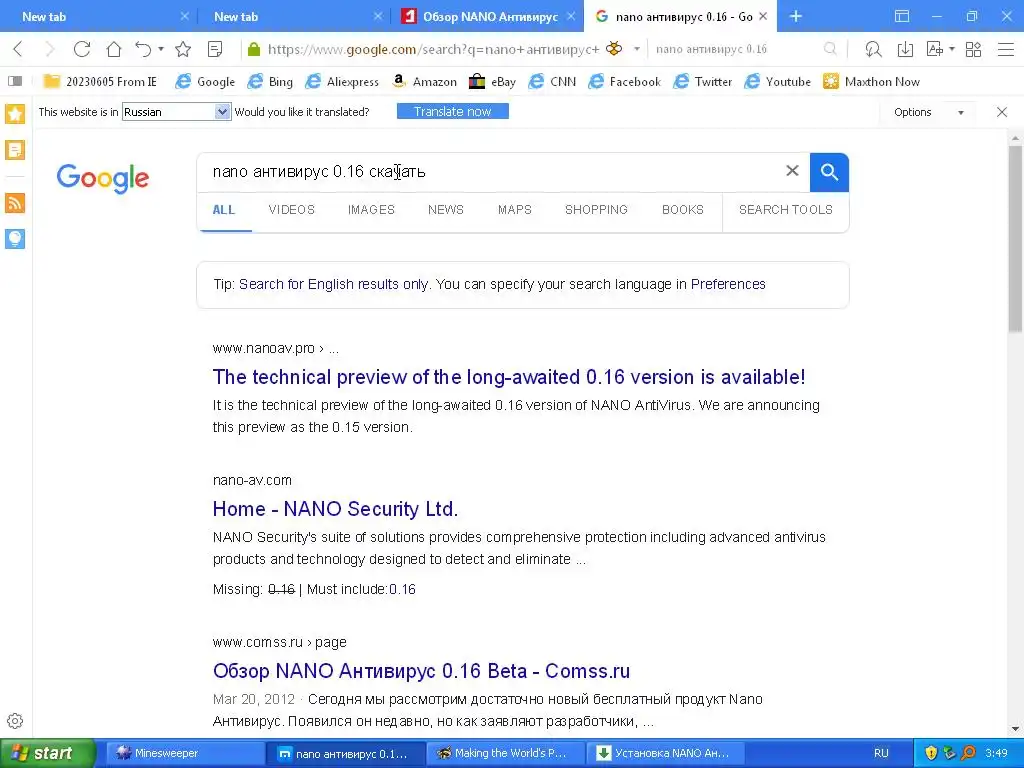
Task: Click the blue Google search button
Action: pyautogui.click(x=829, y=172)
